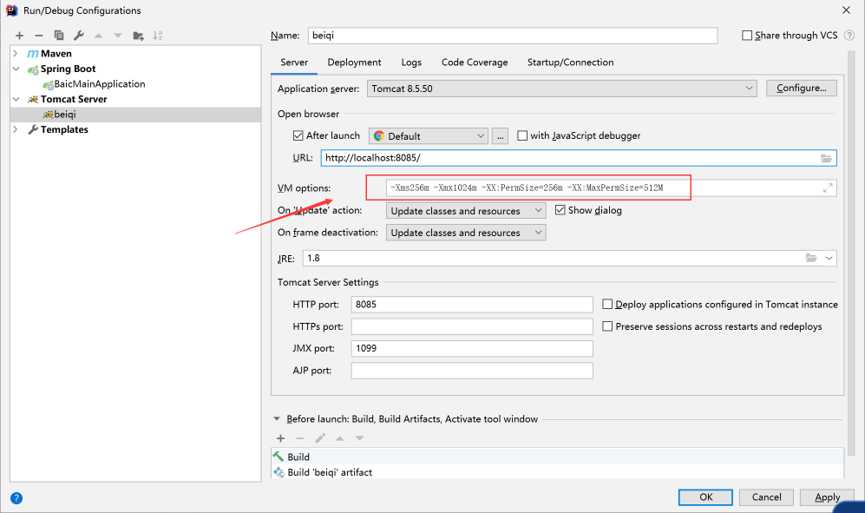Open help with question mark icon
Image resolution: width=865 pixels, height=513 pixels.
17,498
